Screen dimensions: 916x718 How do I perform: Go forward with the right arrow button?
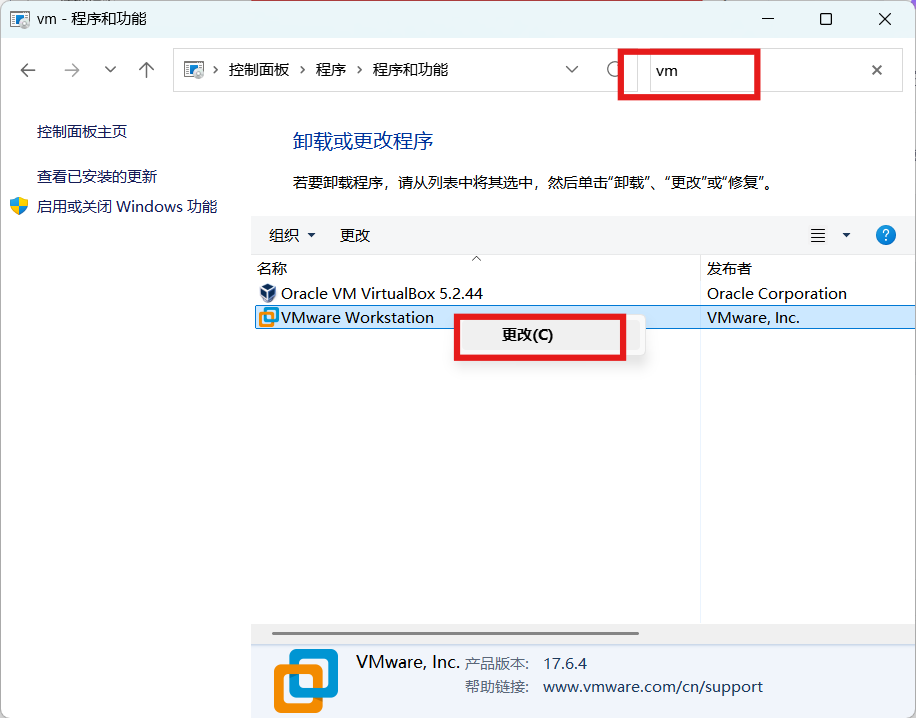pos(71,71)
